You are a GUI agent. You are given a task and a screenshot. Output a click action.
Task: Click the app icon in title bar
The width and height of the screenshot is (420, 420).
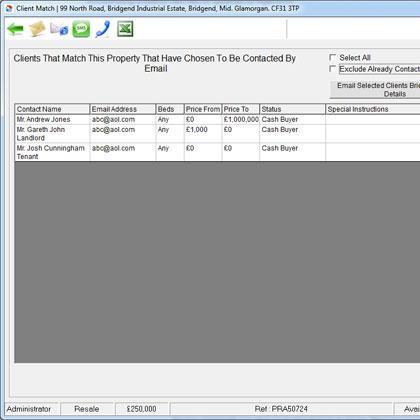click(9, 9)
